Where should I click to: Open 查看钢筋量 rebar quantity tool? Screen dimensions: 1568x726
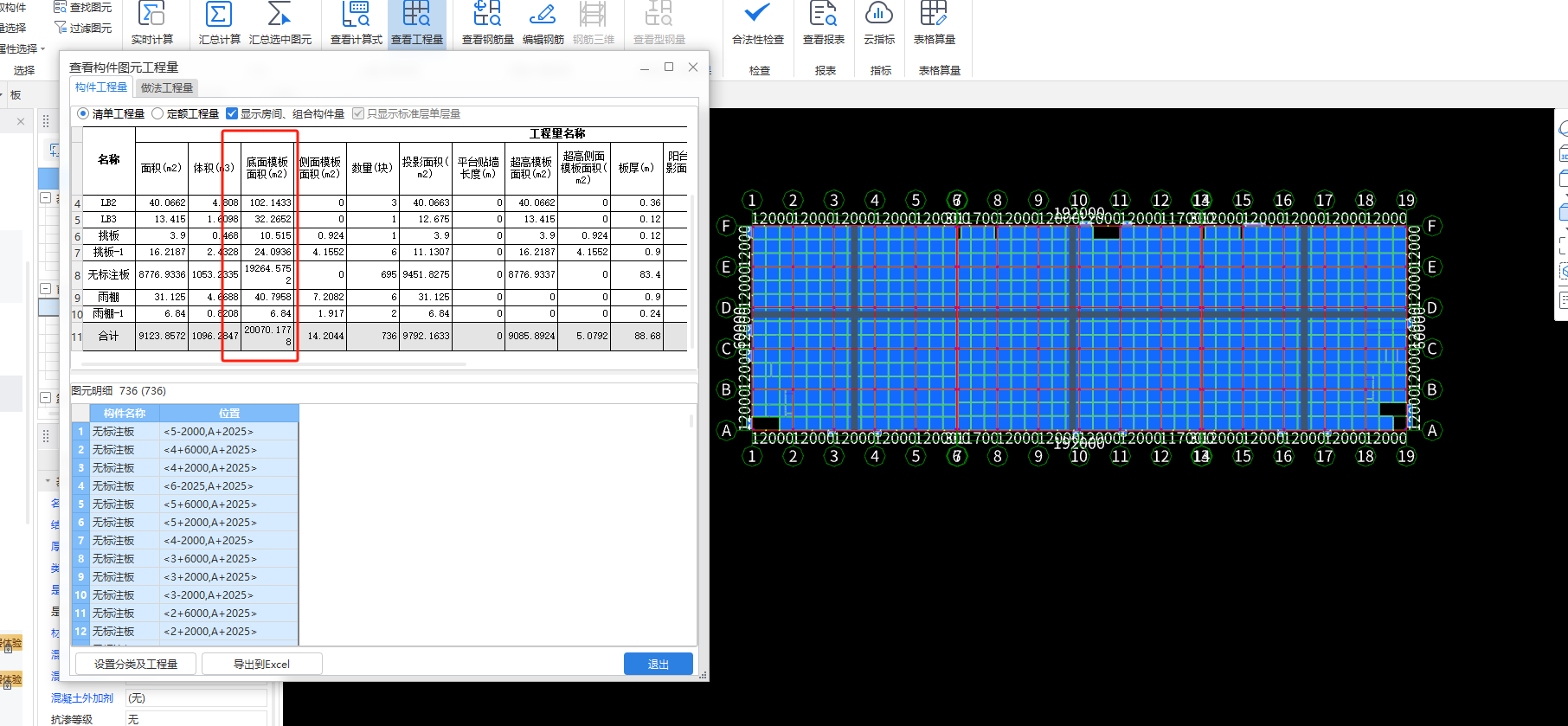[487, 23]
